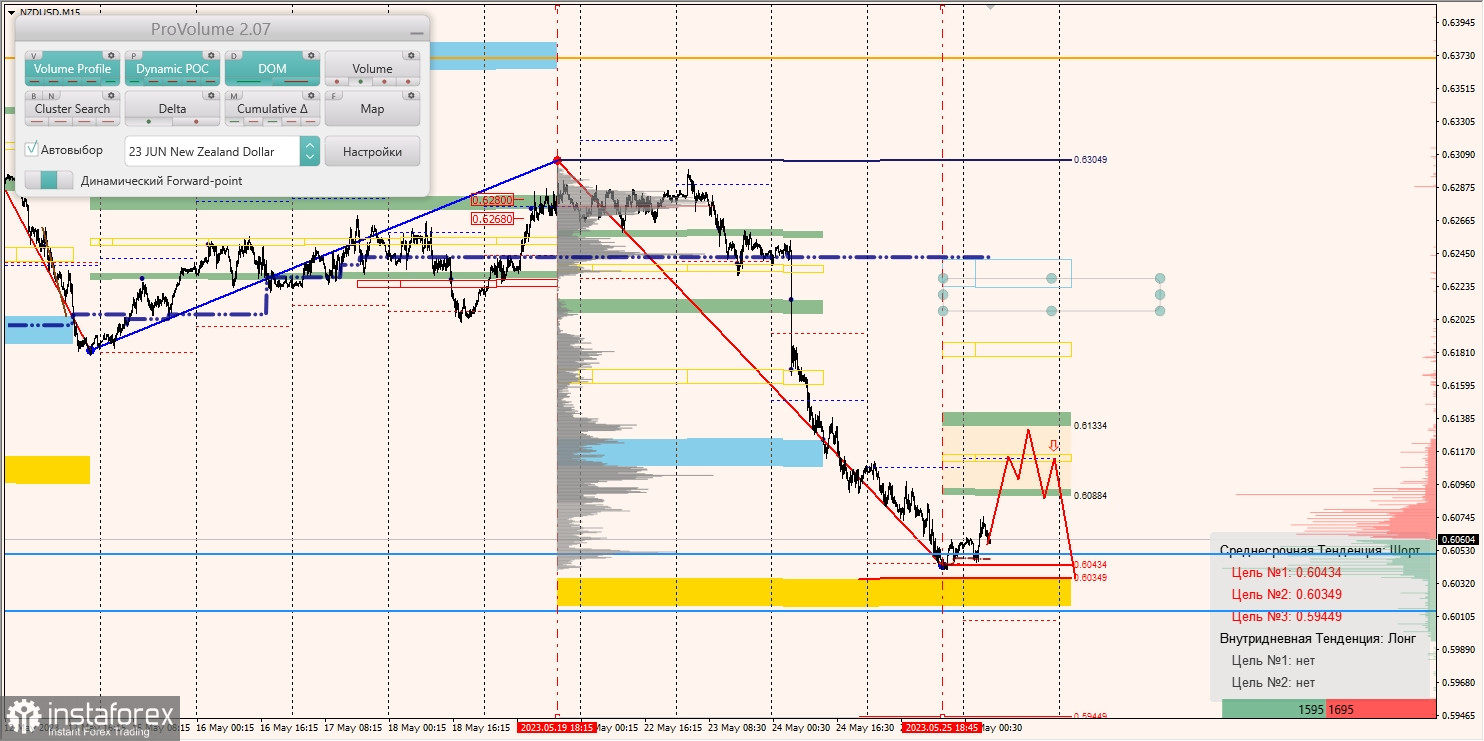Select the blue trendline start point at the low
This screenshot has width=1484, height=741.
[91, 350]
